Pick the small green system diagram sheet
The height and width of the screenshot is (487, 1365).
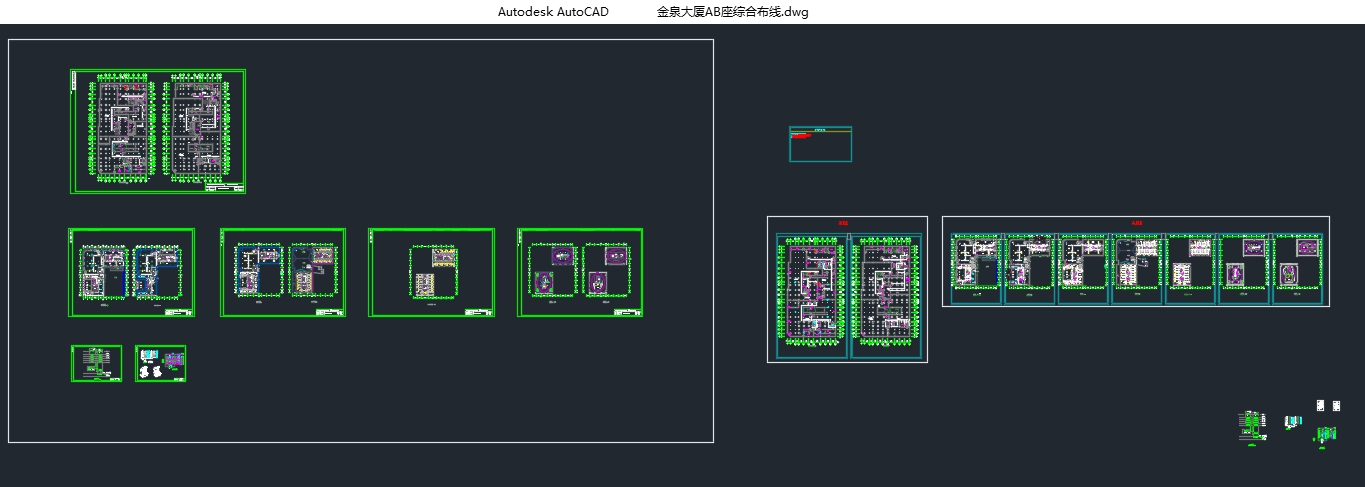coord(97,363)
